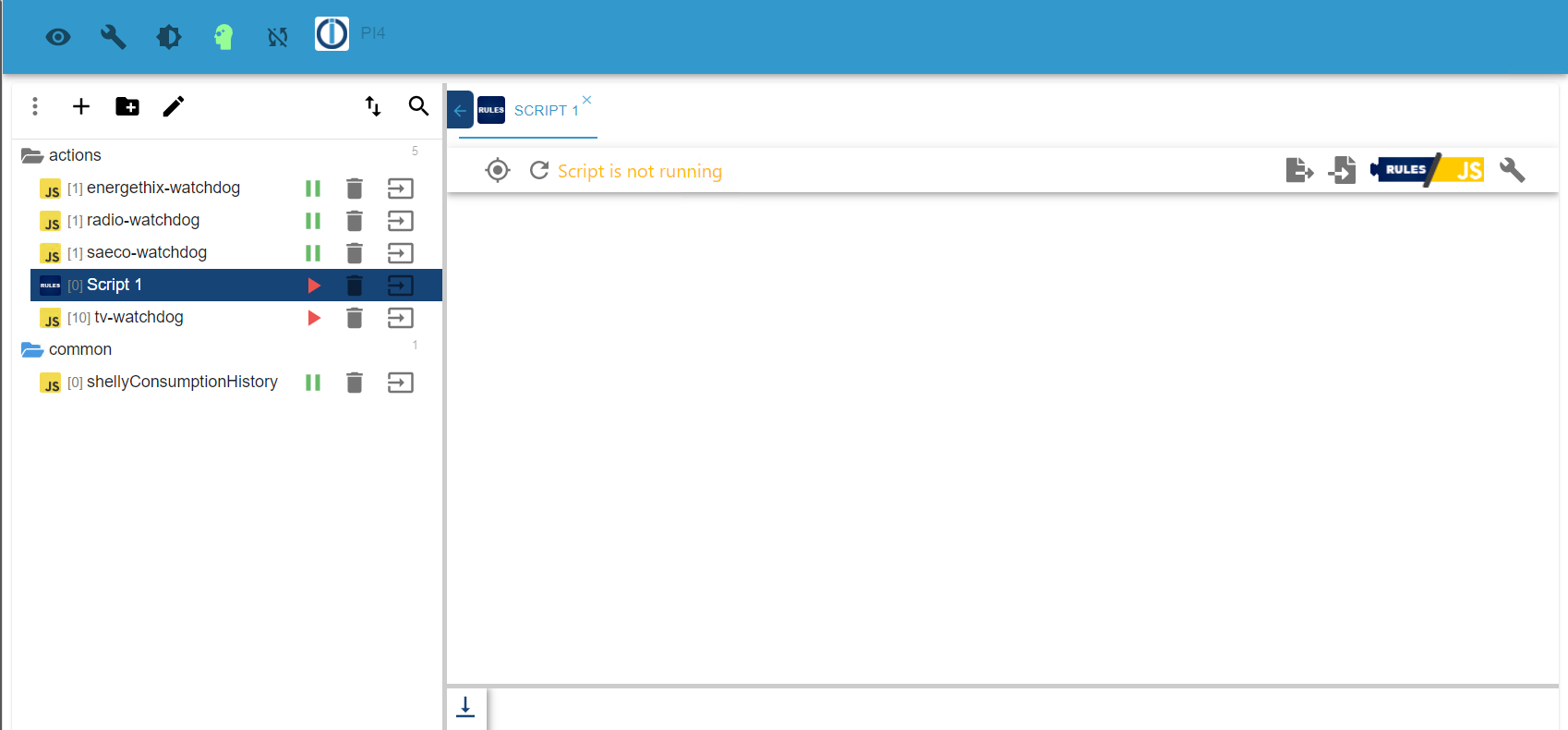Click the sync-disabled icon in header
Viewport: 1568px width, 730px height.
coord(278,37)
